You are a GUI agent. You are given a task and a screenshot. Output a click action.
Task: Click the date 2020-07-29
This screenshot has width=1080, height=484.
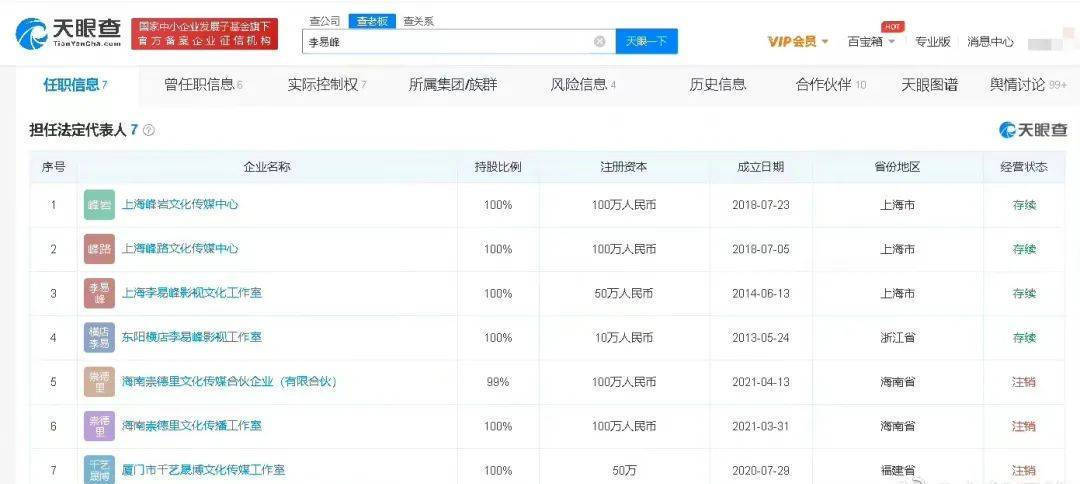click(760, 470)
